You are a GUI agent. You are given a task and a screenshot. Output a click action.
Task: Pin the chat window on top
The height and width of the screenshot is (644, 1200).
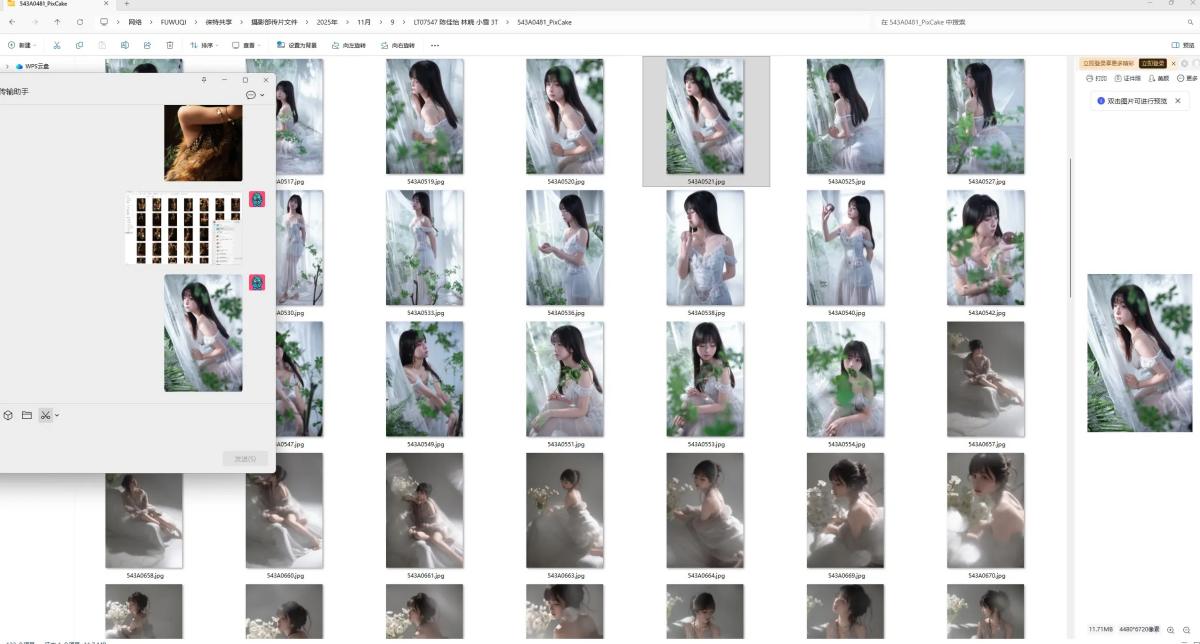tap(204, 80)
